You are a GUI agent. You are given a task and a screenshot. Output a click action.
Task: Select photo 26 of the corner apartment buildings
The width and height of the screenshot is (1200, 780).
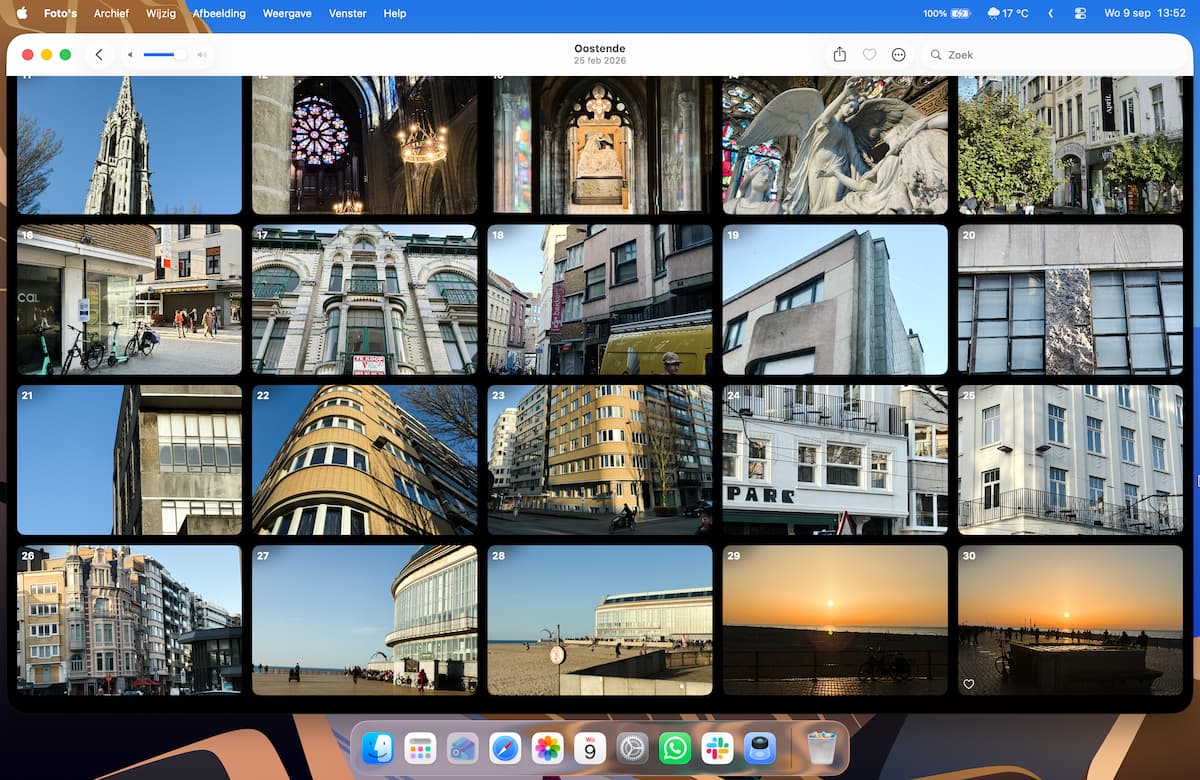(130, 620)
